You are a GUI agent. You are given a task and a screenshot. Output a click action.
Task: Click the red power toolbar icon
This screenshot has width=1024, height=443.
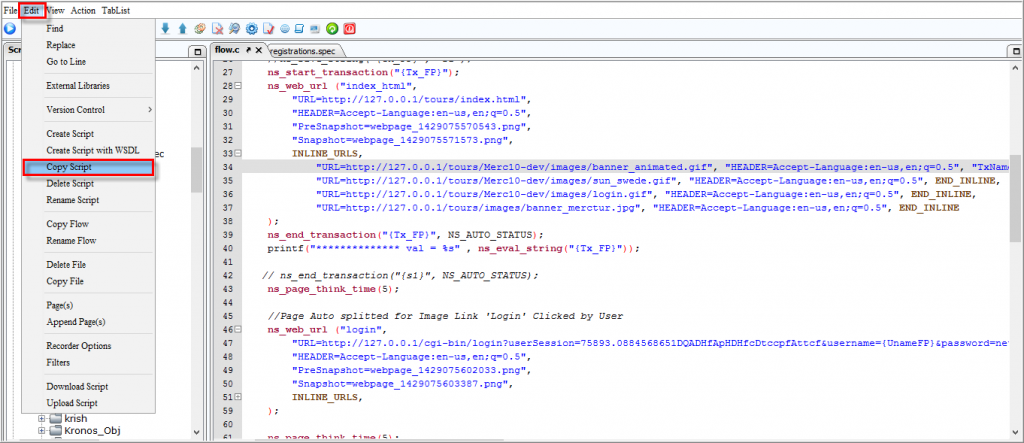pos(350,29)
